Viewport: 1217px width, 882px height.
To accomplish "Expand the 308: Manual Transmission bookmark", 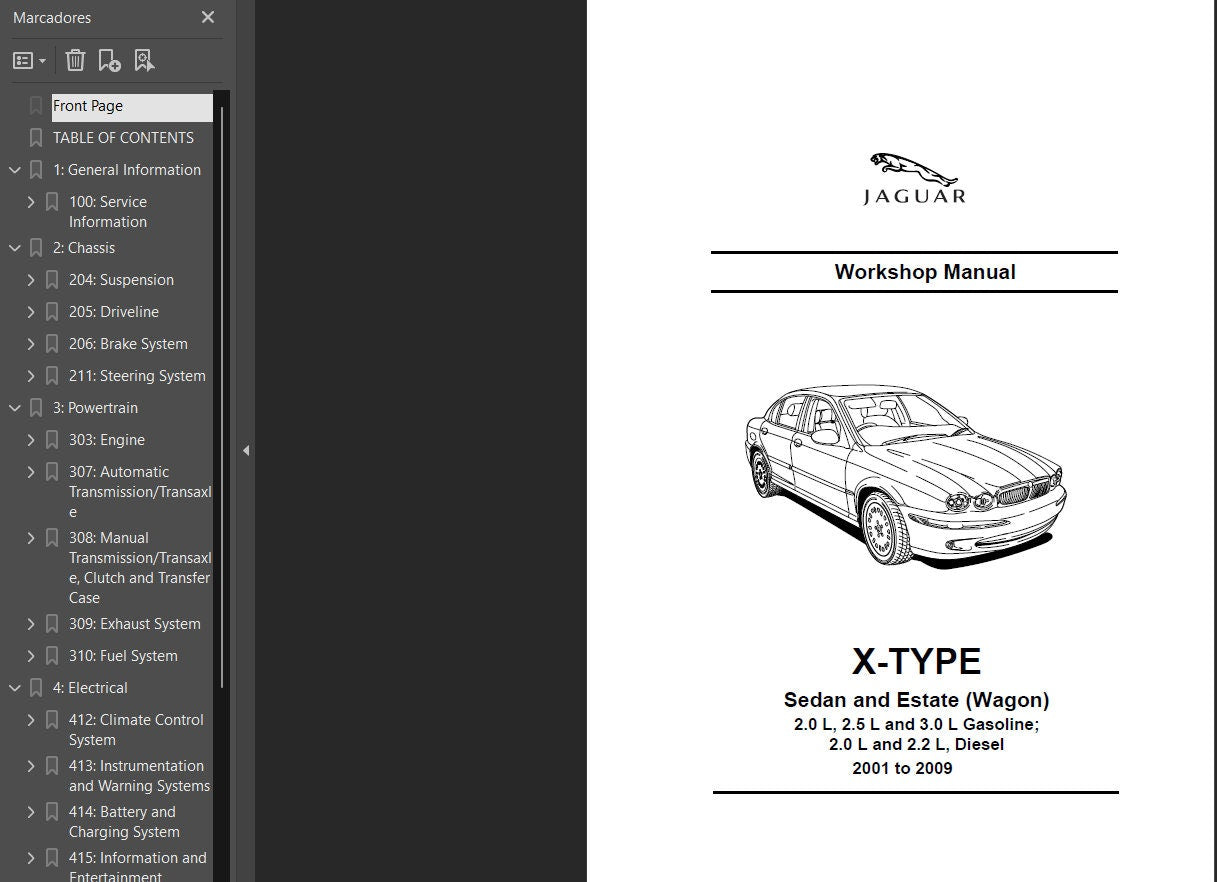I will [x=31, y=538].
